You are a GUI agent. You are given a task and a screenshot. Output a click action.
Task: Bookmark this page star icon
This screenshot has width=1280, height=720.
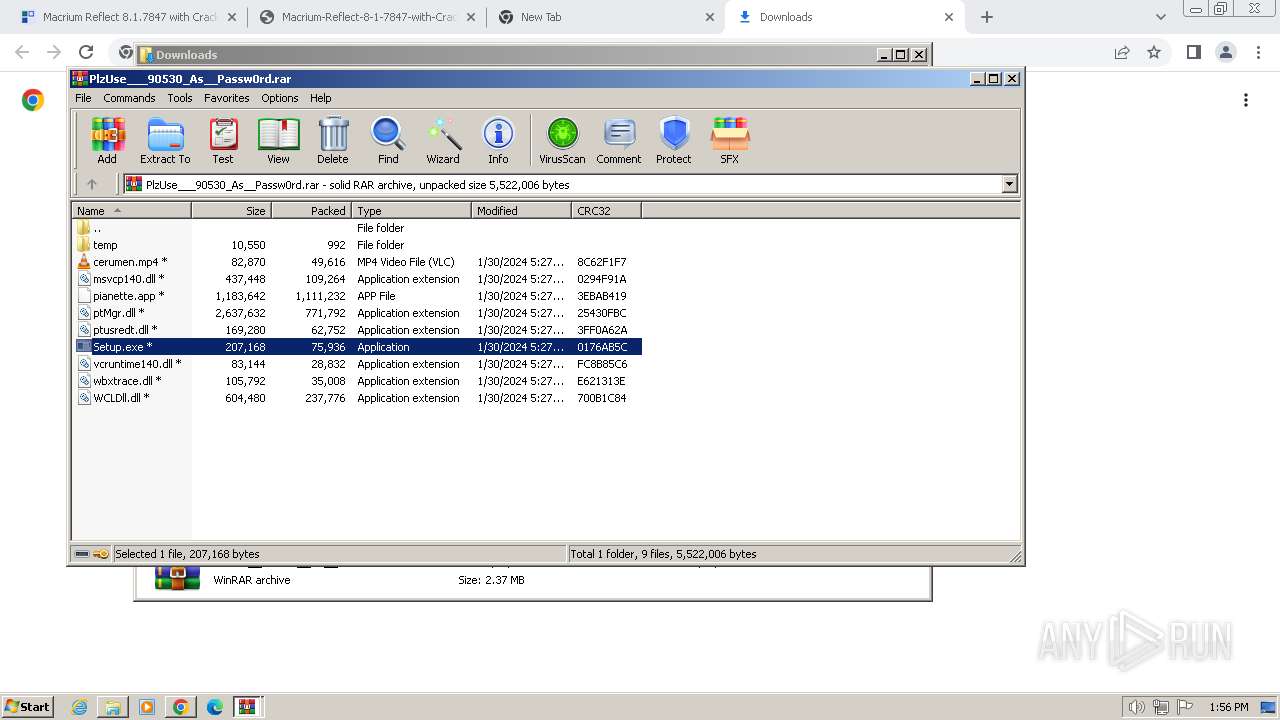click(1154, 52)
